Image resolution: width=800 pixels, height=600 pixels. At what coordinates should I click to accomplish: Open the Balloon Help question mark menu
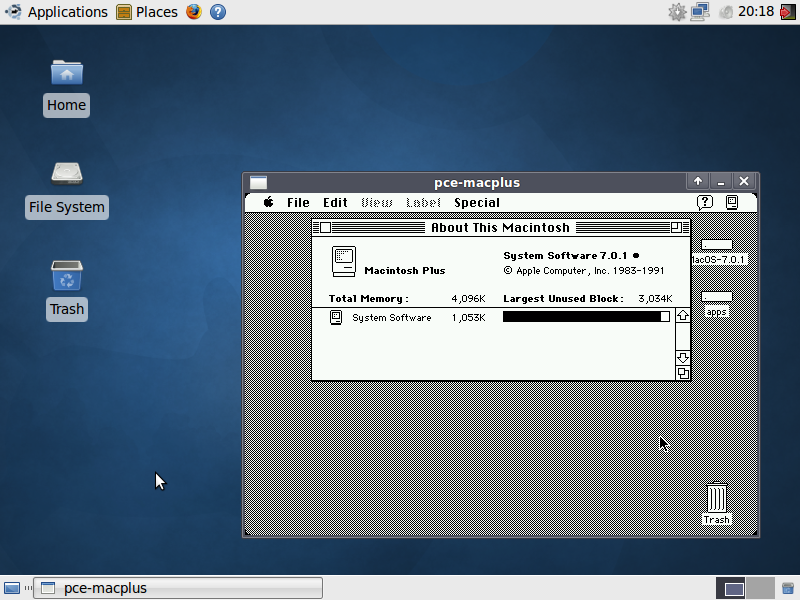point(705,203)
